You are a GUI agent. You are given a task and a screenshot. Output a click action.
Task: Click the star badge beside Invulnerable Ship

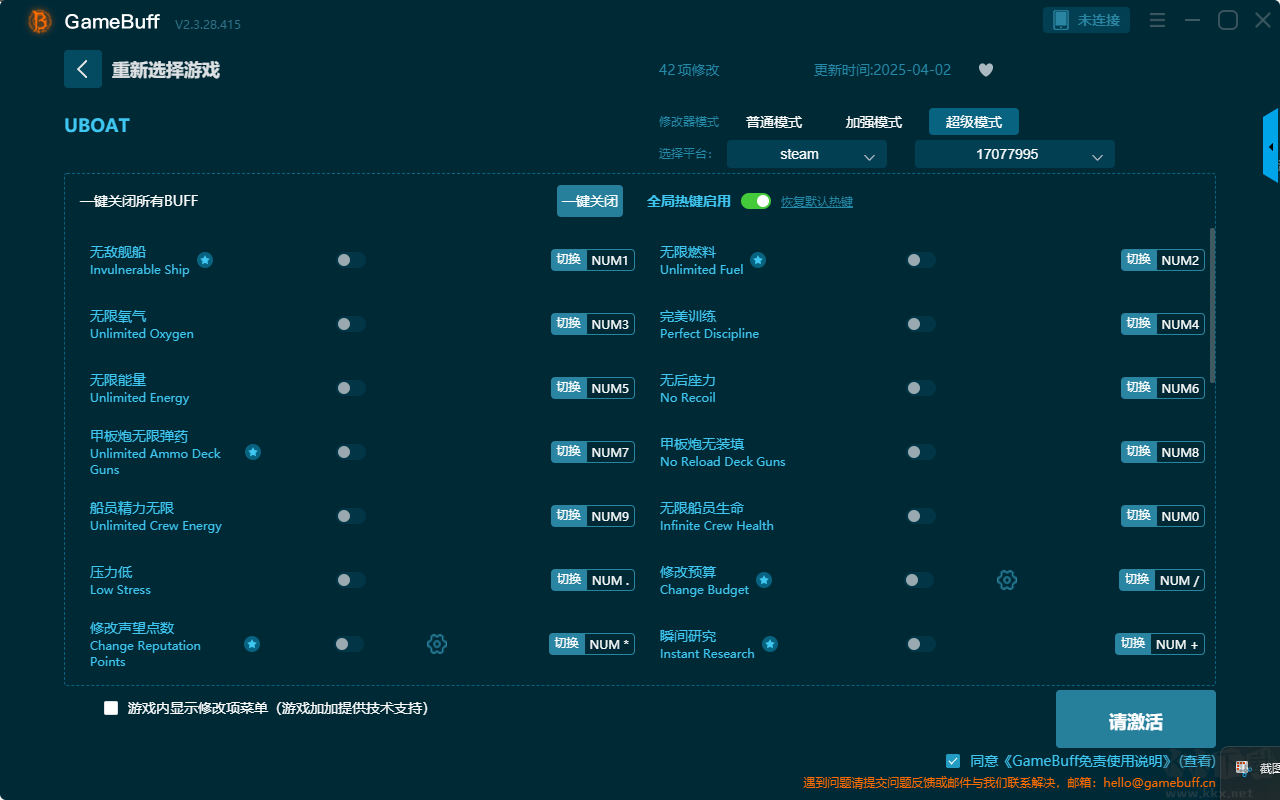coord(205,260)
